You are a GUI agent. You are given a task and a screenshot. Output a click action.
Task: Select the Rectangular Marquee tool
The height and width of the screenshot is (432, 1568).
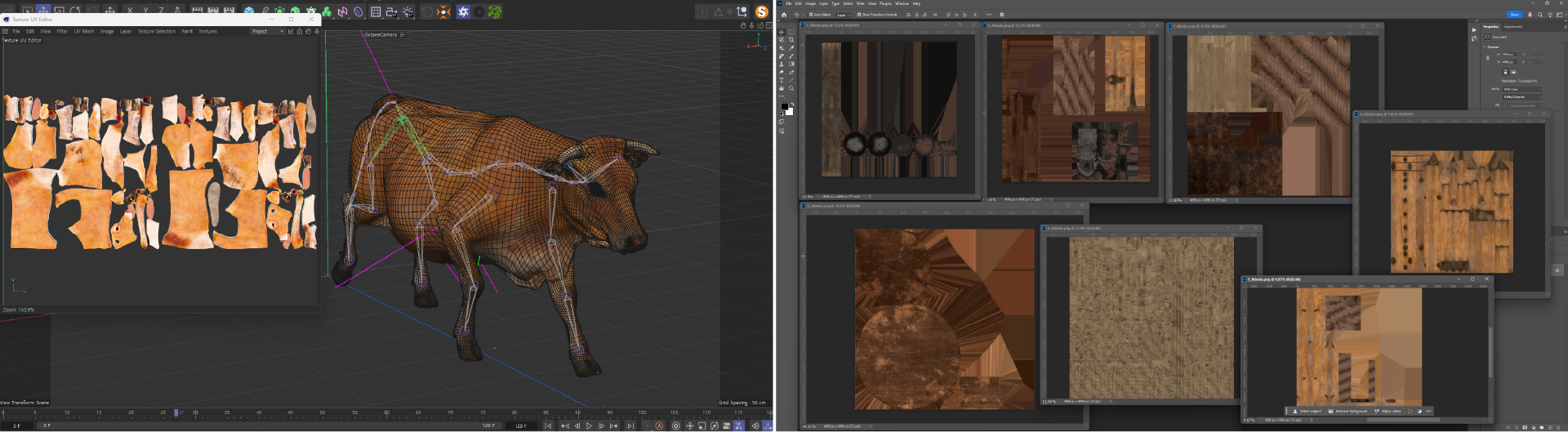[791, 32]
